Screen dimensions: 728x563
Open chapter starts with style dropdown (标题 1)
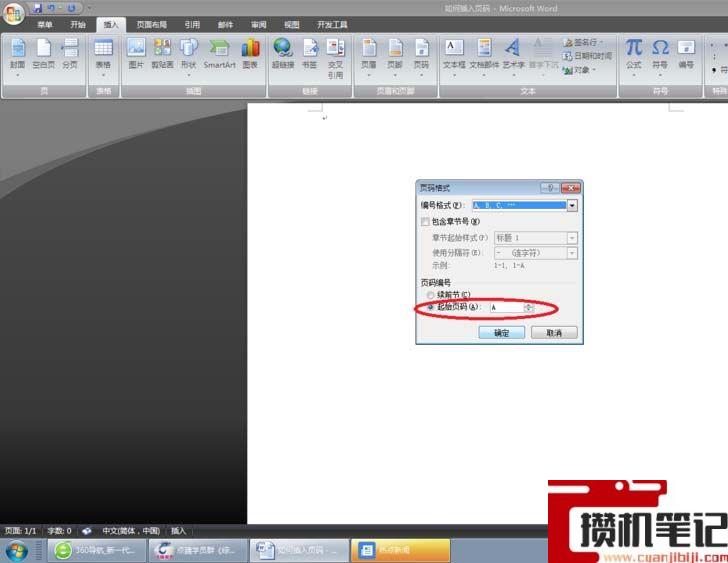tap(572, 238)
